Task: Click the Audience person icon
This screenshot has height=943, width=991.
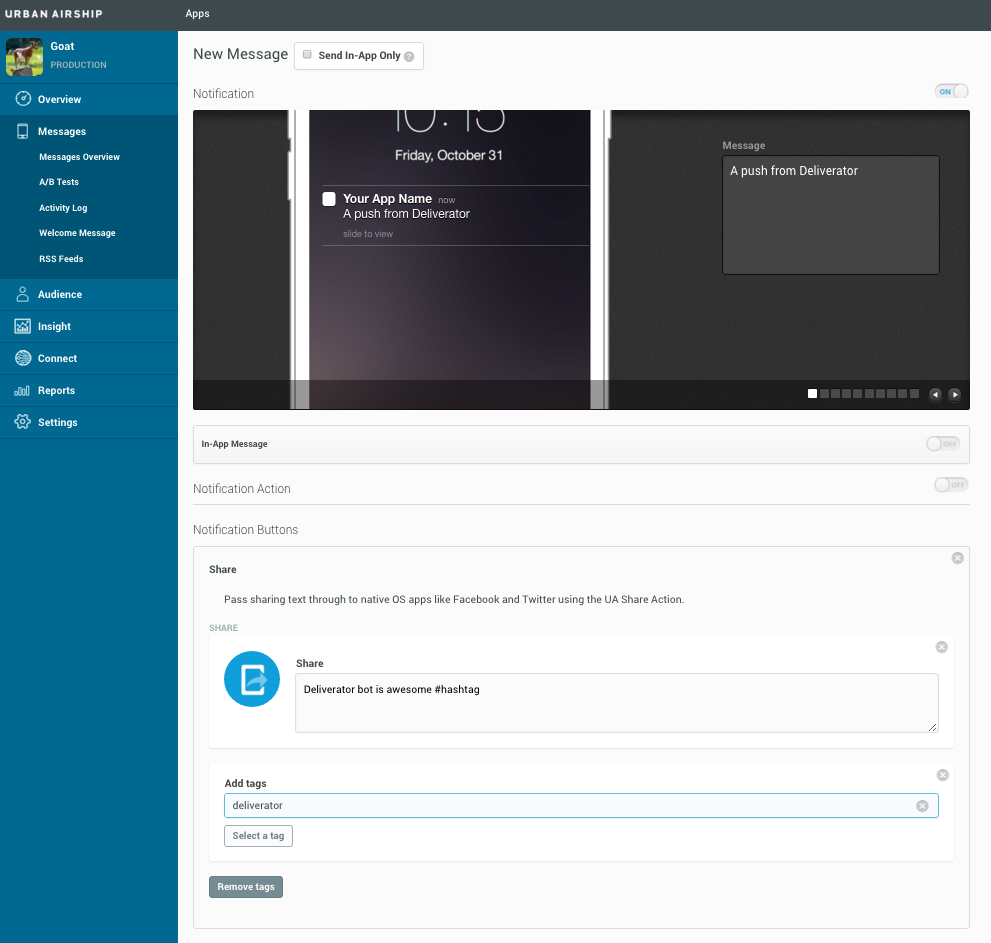Action: coord(22,294)
